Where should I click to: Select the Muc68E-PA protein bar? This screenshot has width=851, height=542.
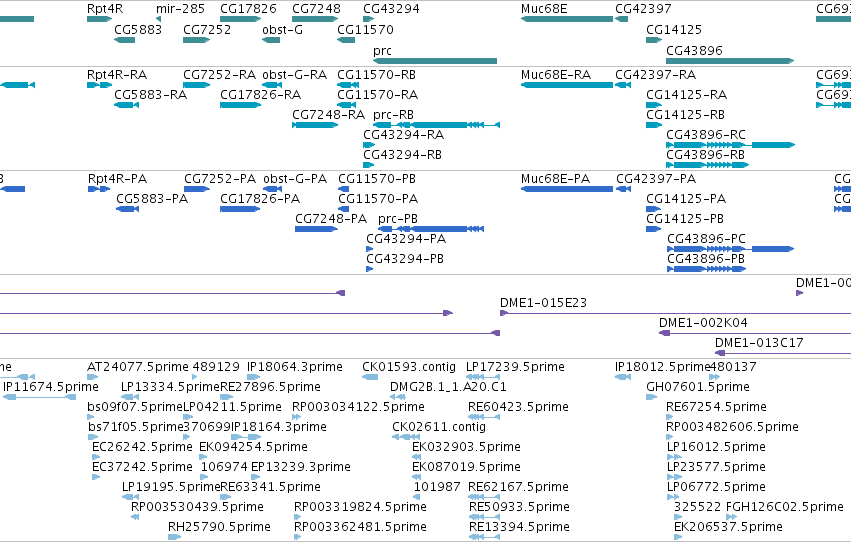coord(567,189)
